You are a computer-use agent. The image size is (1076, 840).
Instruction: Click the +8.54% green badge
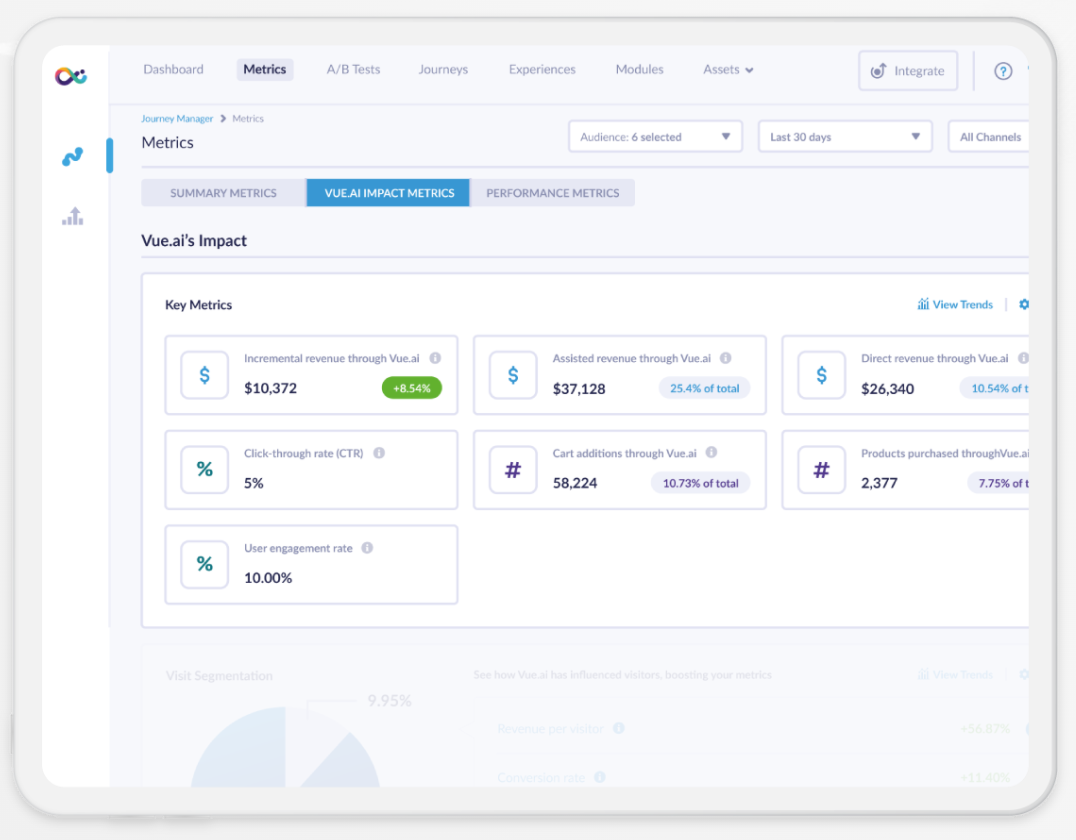(x=412, y=388)
